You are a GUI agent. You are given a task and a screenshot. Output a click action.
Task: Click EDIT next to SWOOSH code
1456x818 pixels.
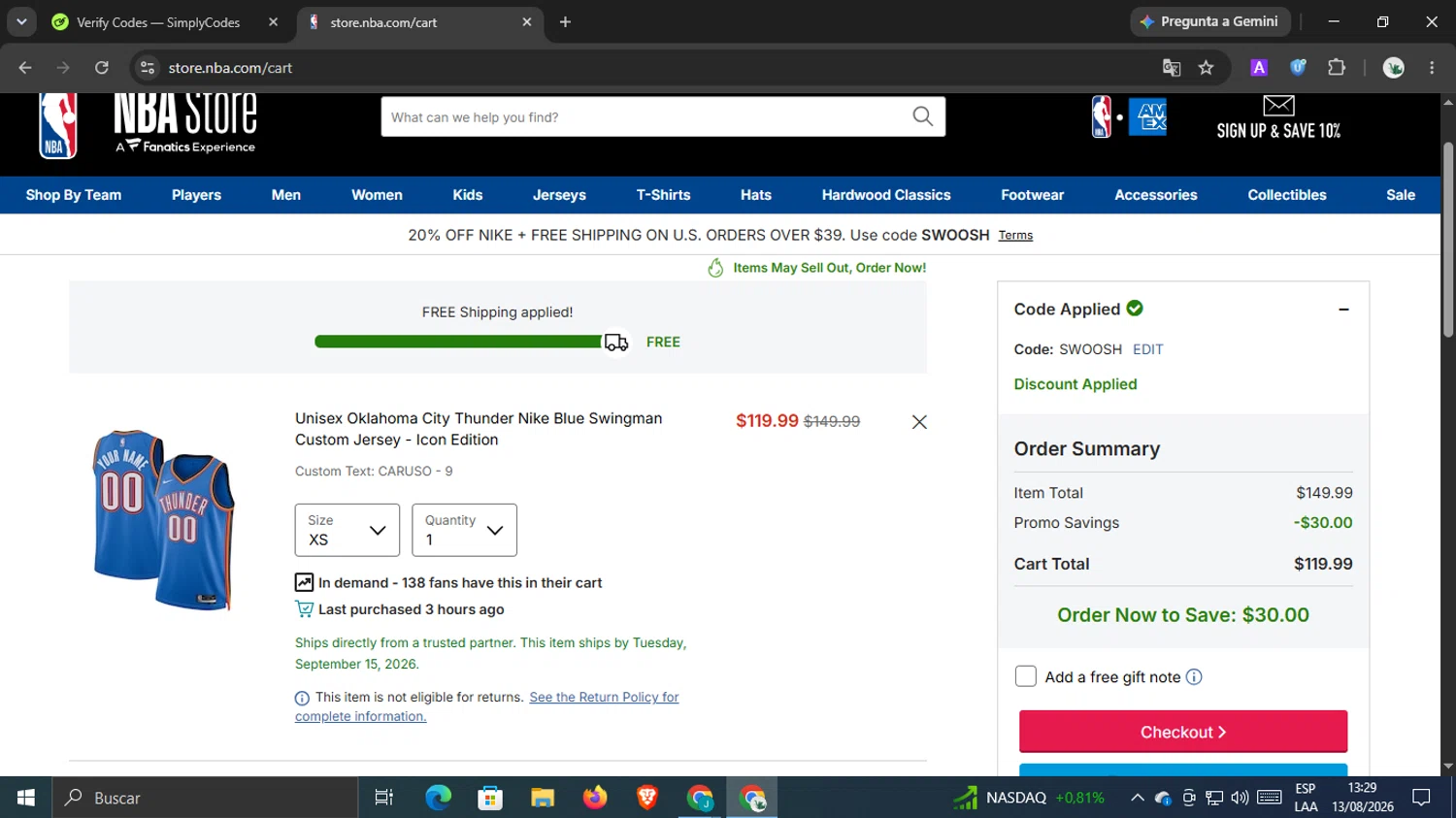[x=1148, y=349]
